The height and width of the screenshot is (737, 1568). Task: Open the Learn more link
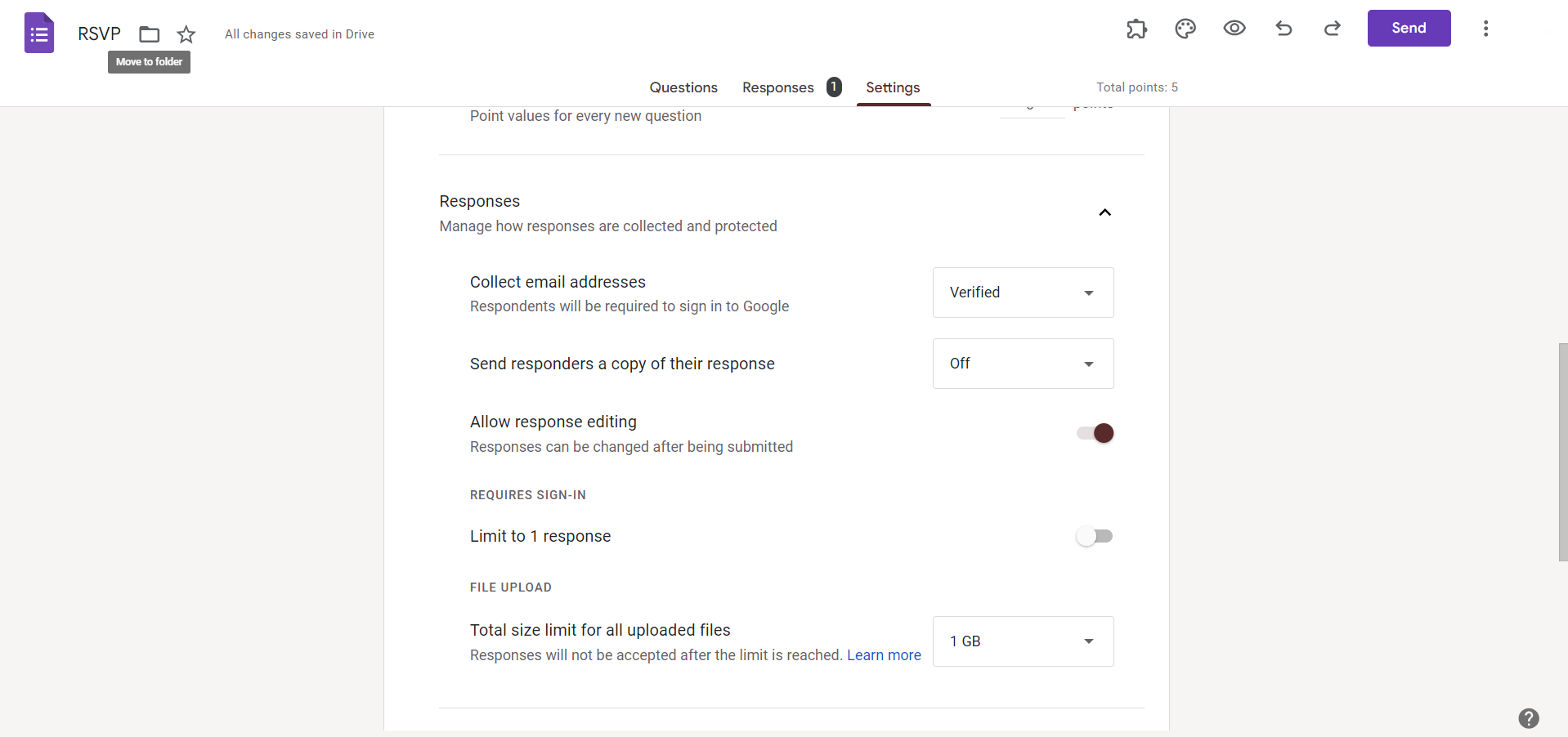(x=884, y=655)
